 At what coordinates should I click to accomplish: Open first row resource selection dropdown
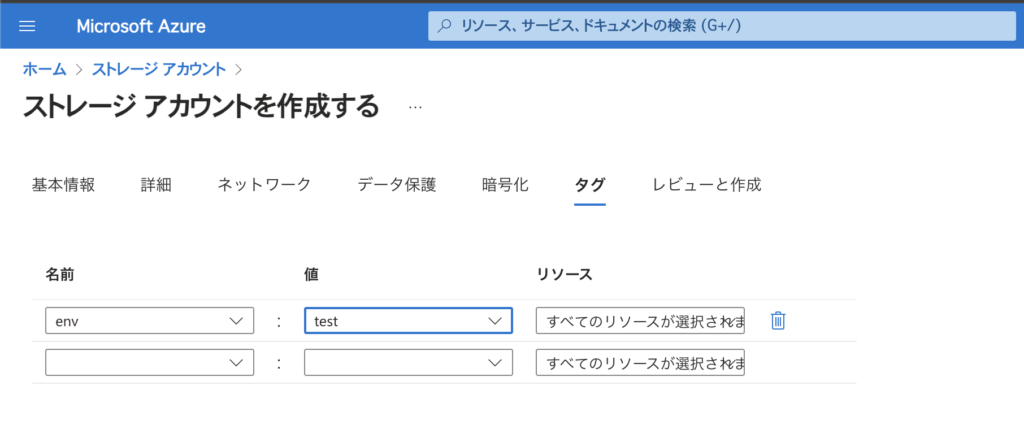[640, 321]
